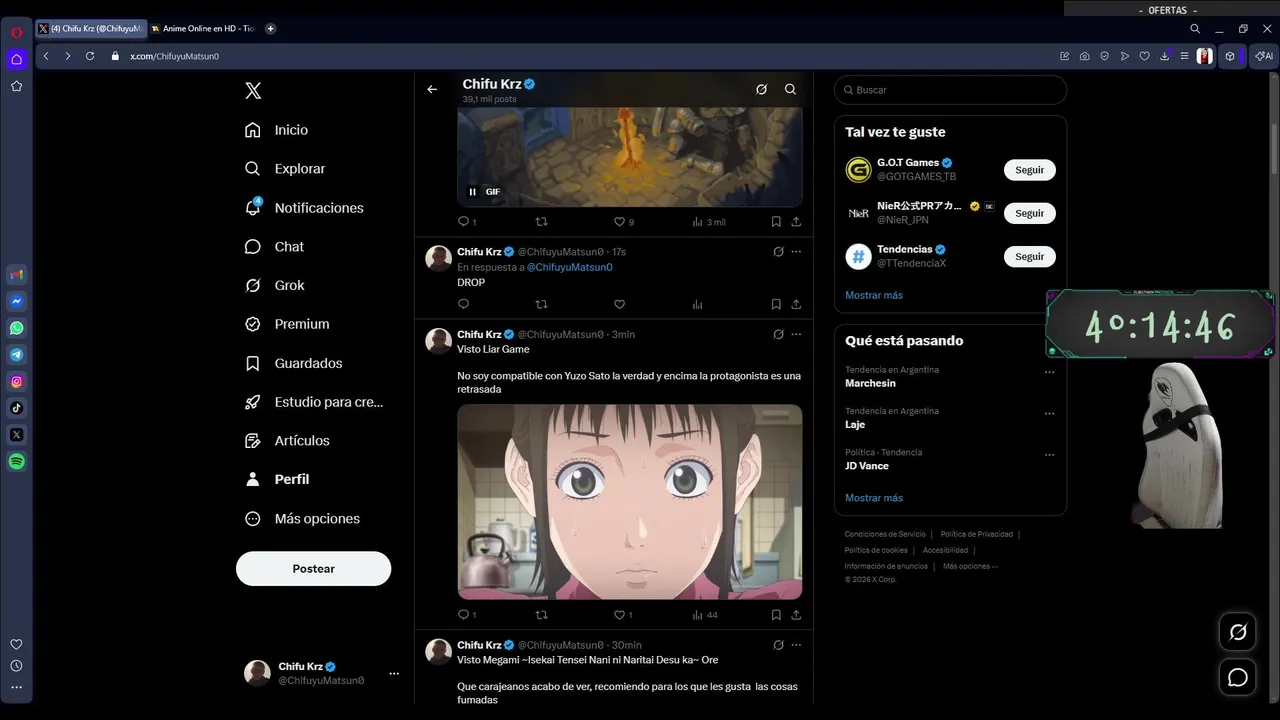The image size is (1280, 720).
Task: Reload the page
Action: click(x=90, y=56)
